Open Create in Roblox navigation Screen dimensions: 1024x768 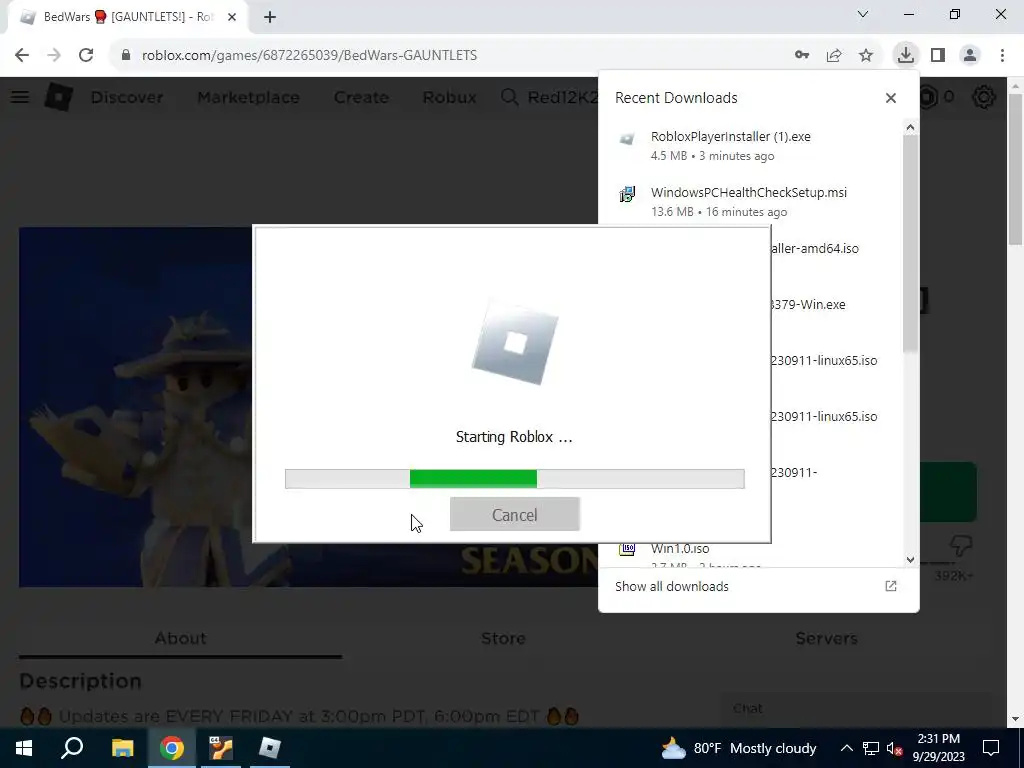(x=361, y=97)
